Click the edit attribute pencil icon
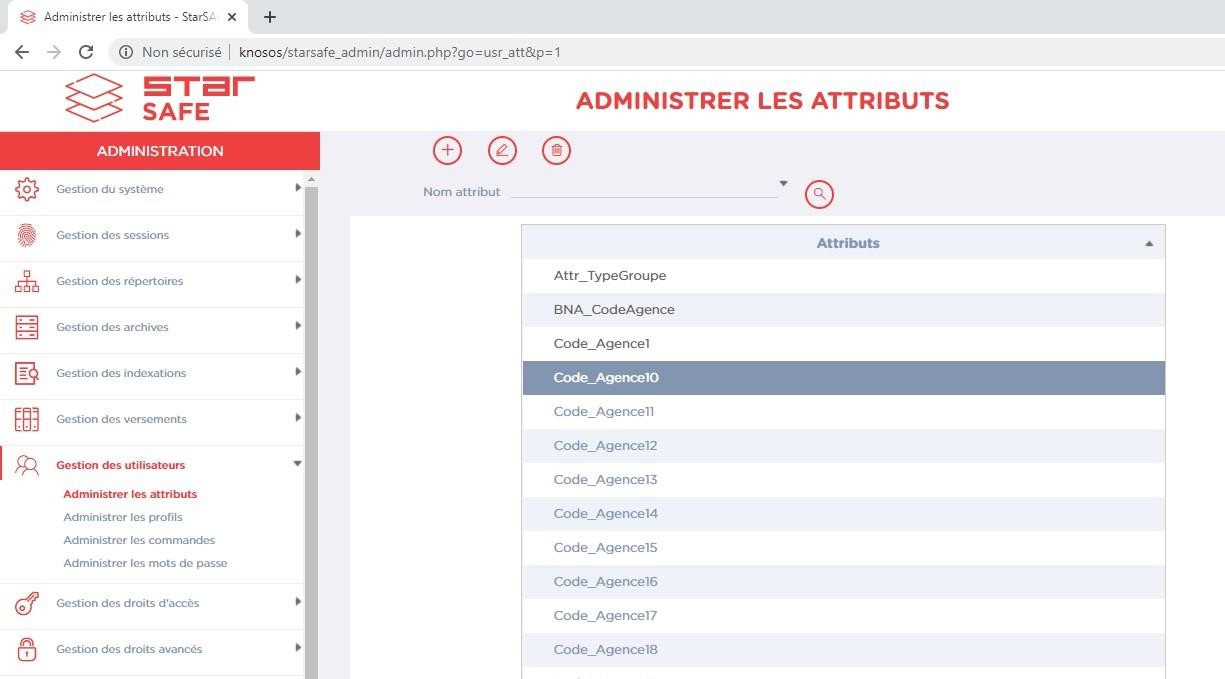1225x679 pixels. tap(502, 151)
